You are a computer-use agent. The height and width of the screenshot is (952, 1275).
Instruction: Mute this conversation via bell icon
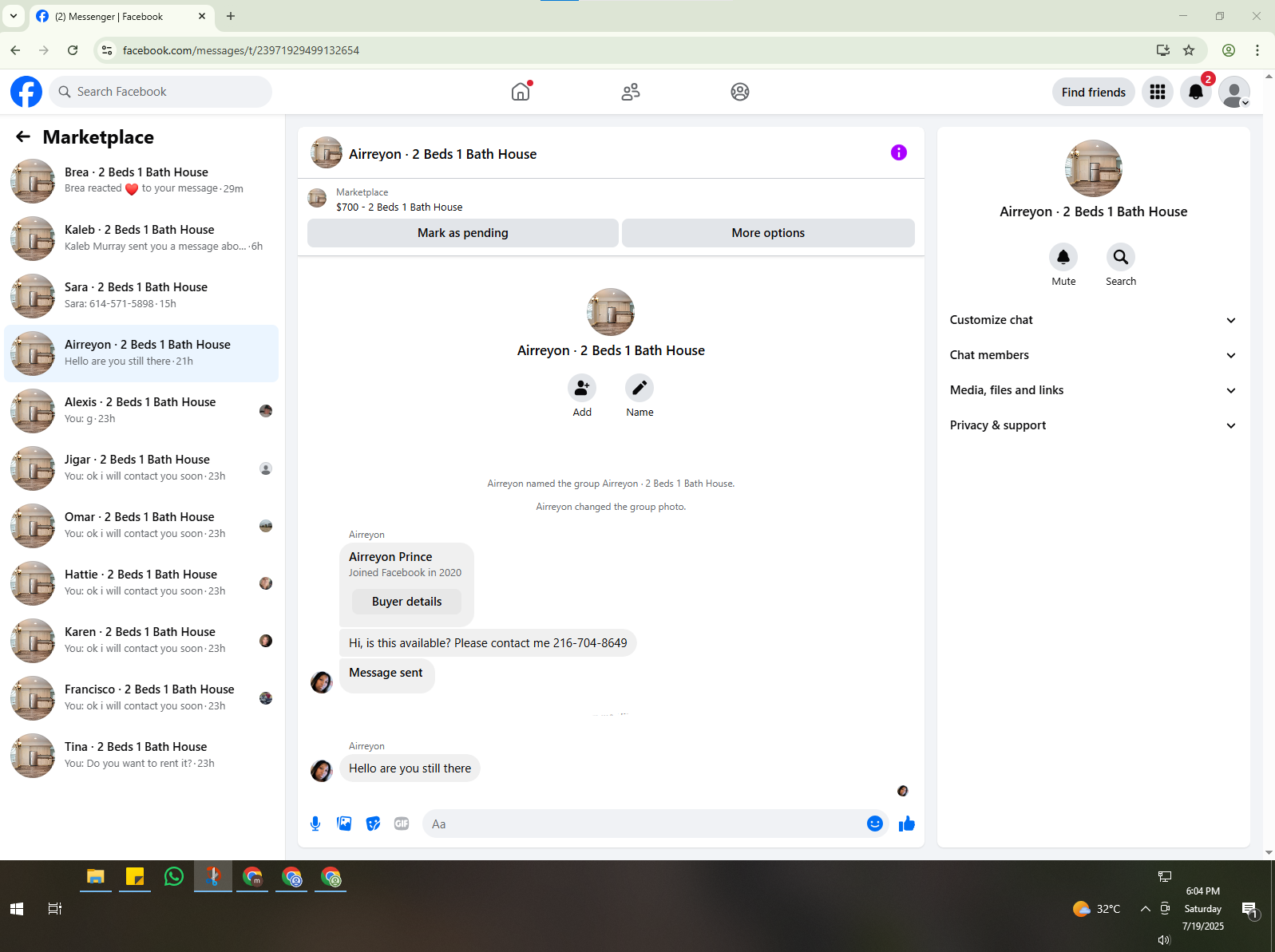point(1063,257)
